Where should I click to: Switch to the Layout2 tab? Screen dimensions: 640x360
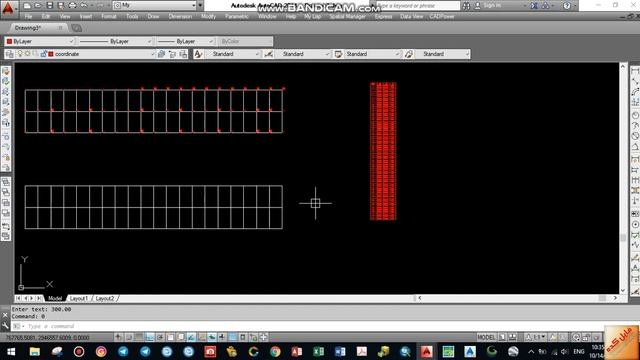tap(105, 298)
